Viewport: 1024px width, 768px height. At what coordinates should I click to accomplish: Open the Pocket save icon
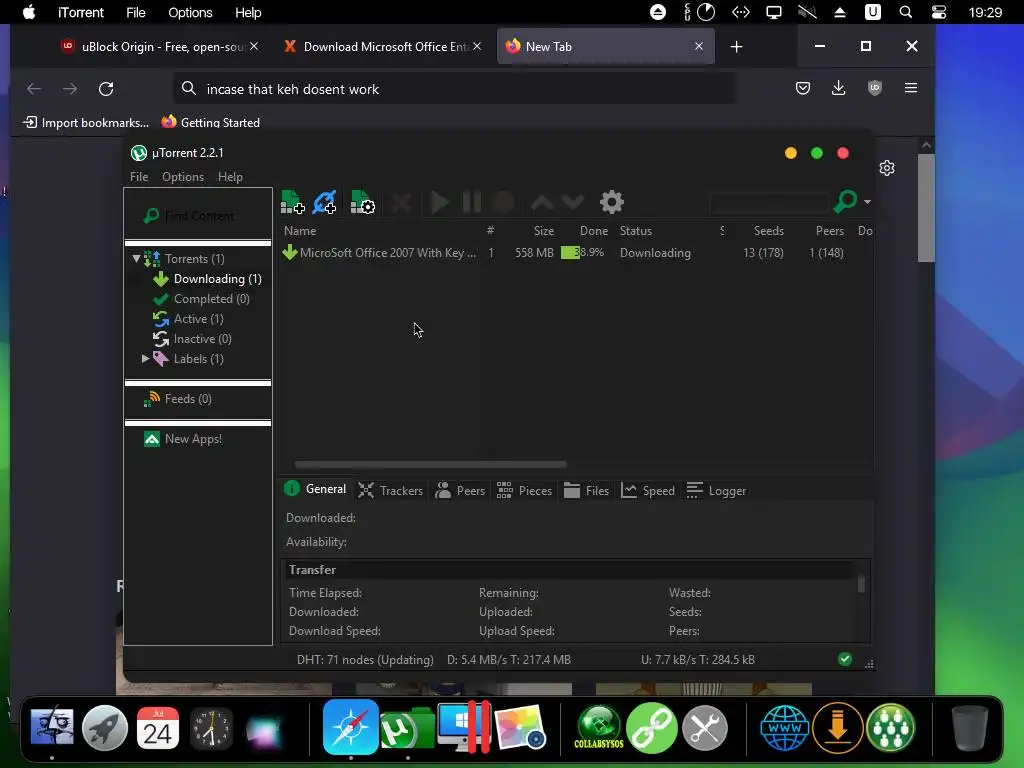(803, 88)
